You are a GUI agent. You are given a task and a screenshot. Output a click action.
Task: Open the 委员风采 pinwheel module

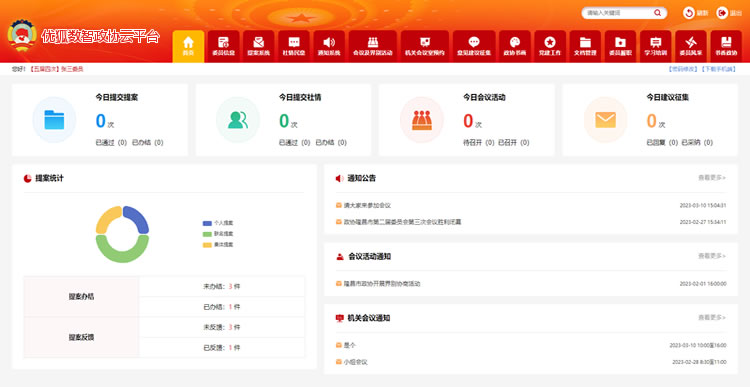[691, 46]
